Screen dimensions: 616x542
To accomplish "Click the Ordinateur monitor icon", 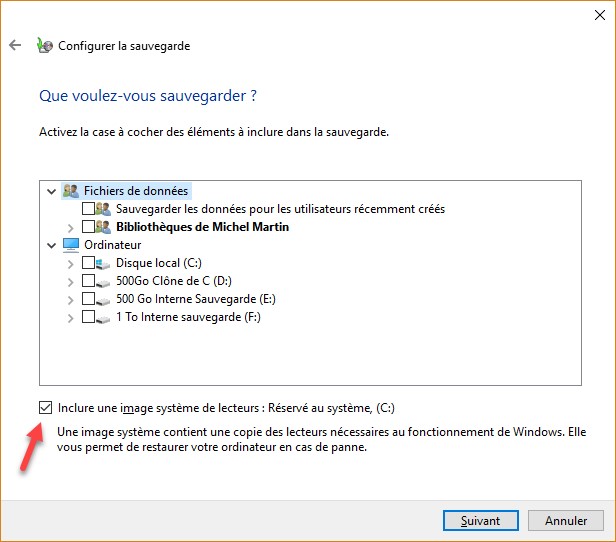I will pos(70,245).
